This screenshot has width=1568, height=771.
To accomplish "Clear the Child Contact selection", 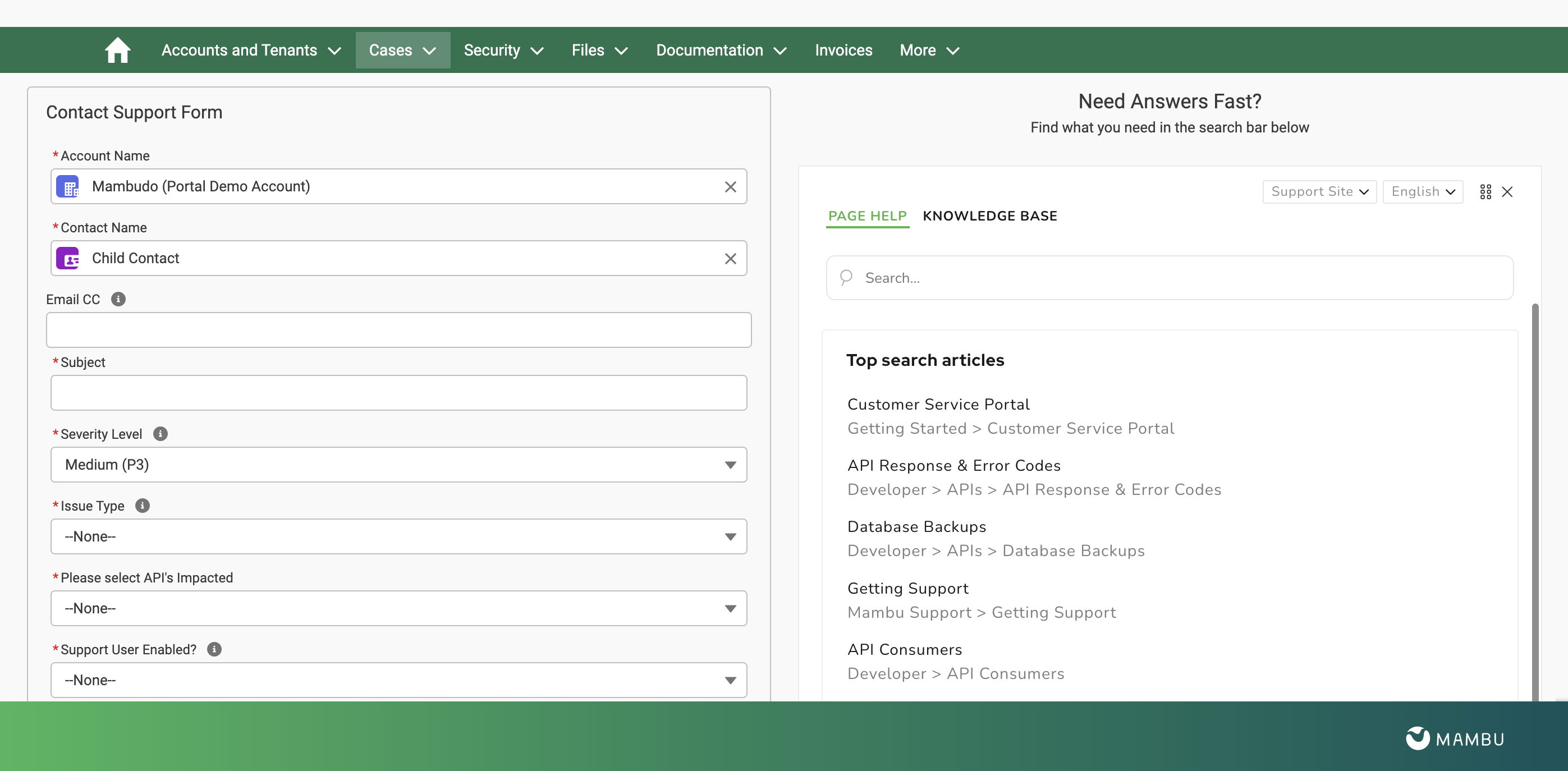I will (x=730, y=259).
